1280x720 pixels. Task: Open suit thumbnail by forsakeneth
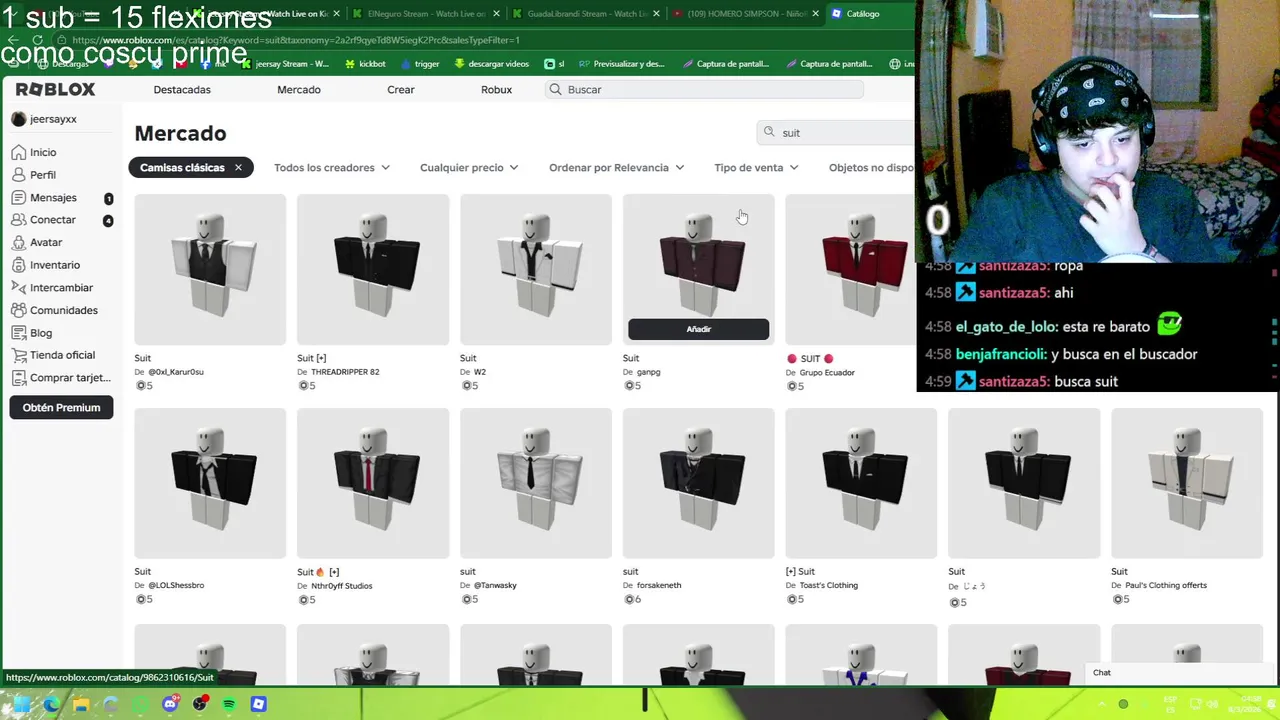pyautogui.click(x=698, y=483)
